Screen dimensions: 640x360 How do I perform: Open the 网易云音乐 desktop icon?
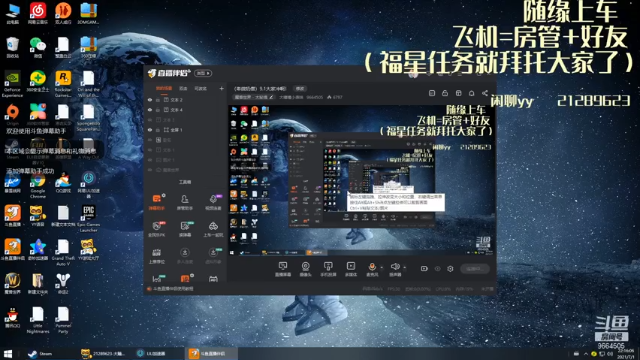tap(38, 13)
